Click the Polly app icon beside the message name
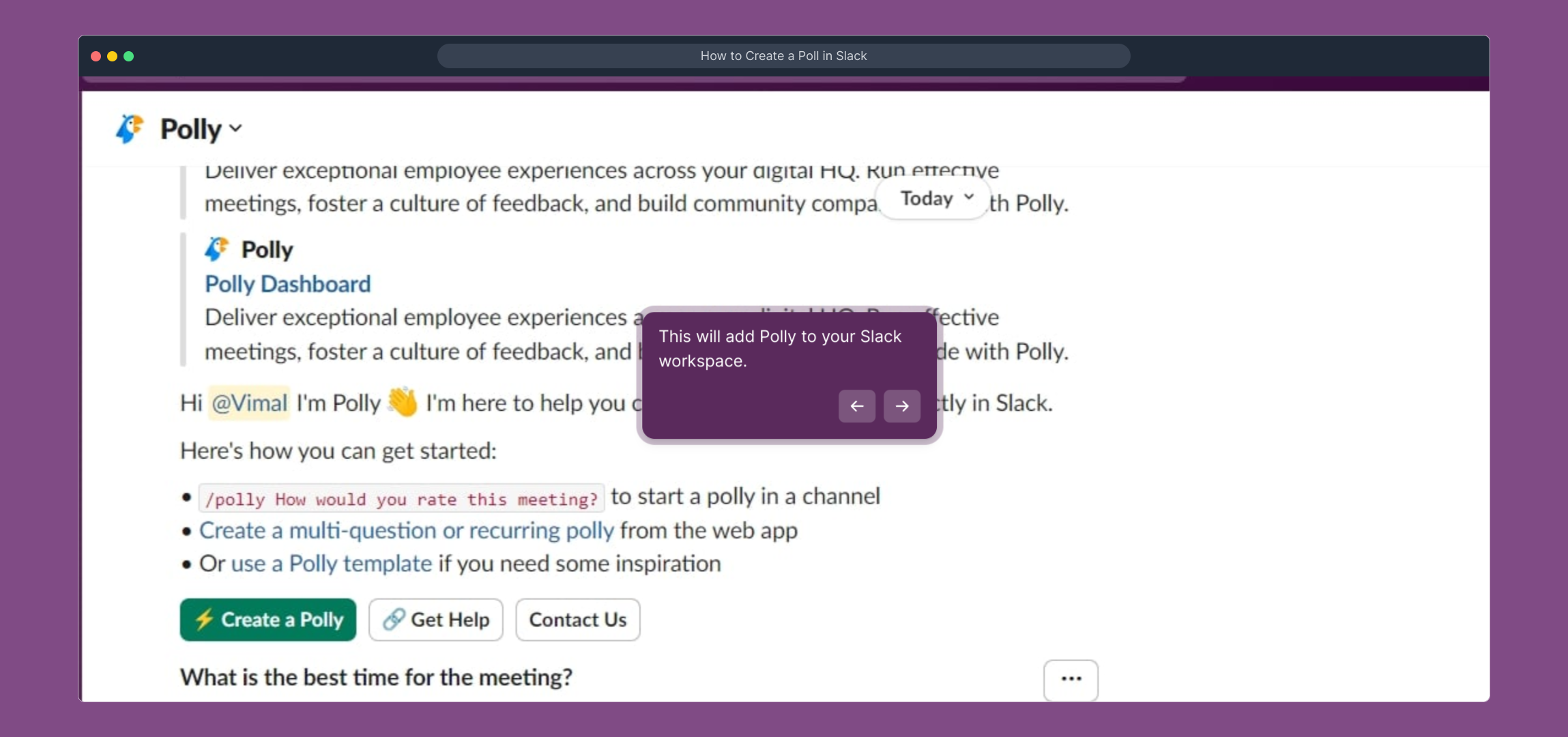This screenshot has height=737, width=1568. coord(216,248)
